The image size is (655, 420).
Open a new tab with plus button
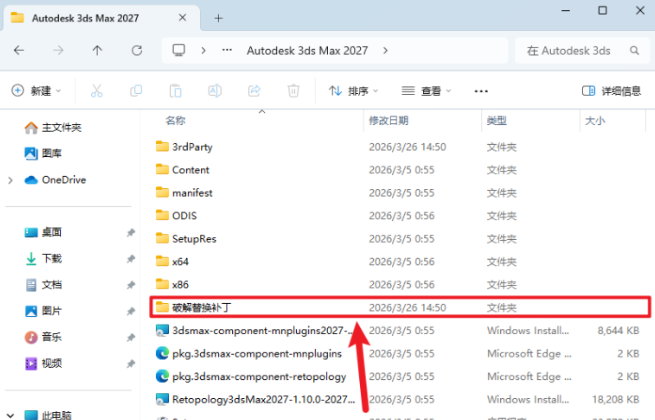218,18
